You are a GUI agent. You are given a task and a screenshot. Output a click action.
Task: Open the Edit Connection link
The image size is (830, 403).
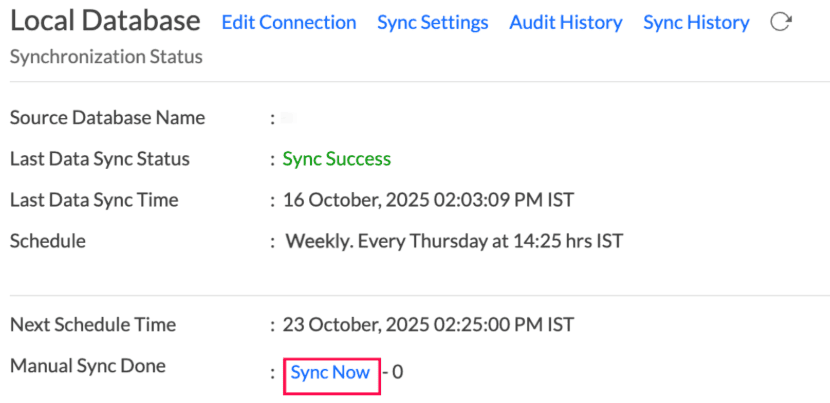click(288, 22)
